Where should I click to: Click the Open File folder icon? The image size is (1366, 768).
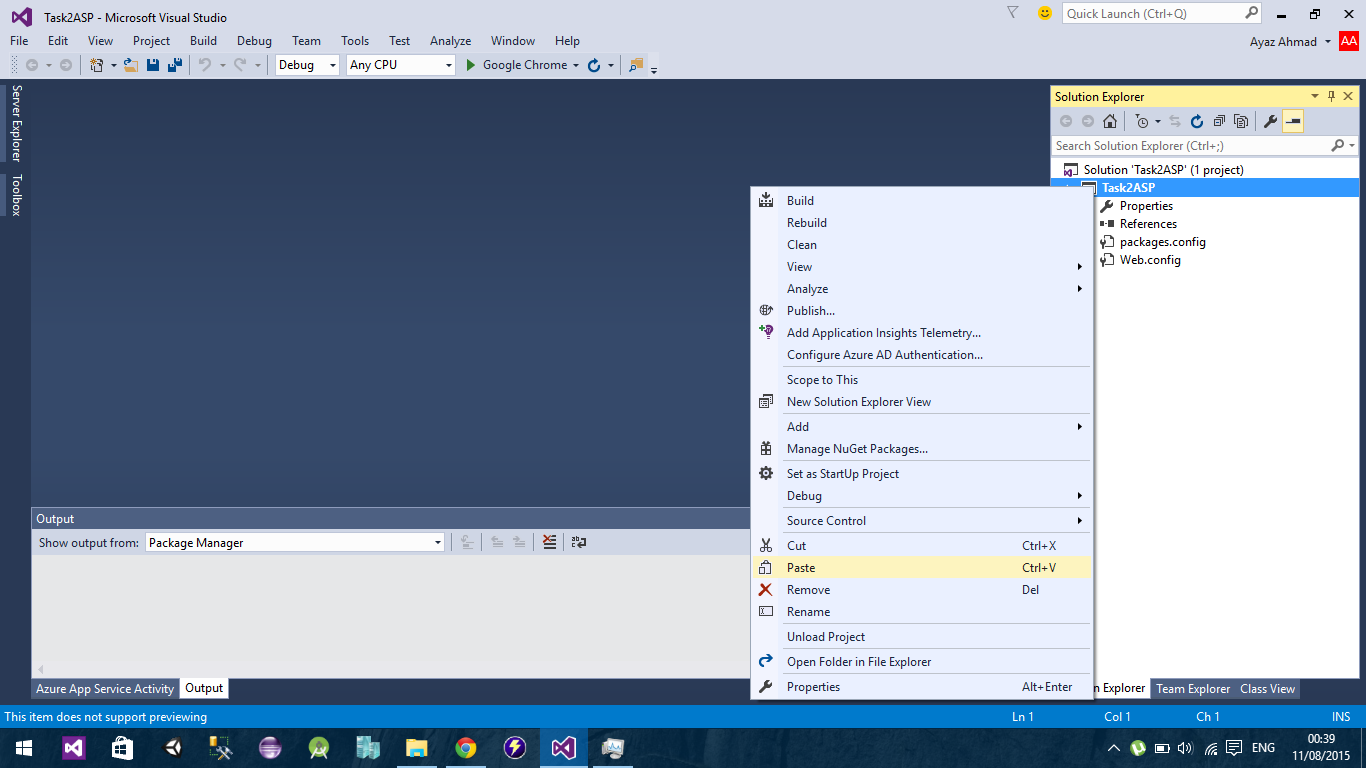tap(130, 65)
